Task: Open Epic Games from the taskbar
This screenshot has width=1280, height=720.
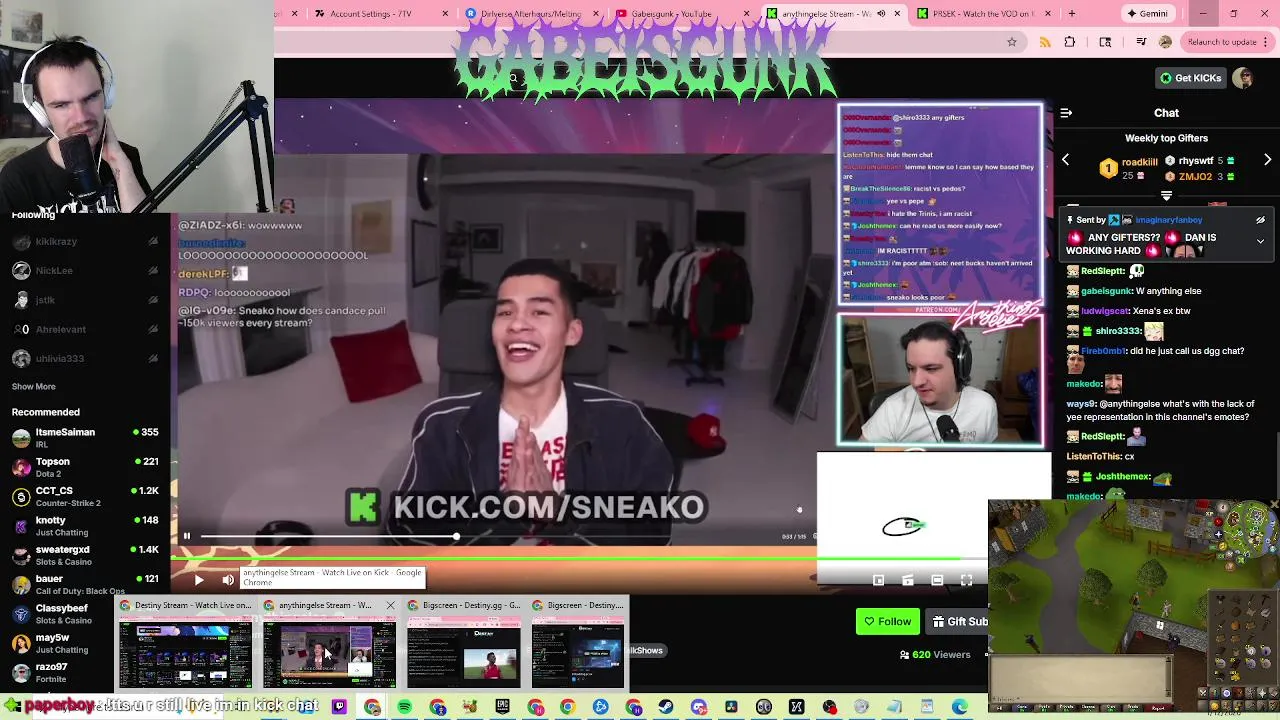Action: point(503,707)
